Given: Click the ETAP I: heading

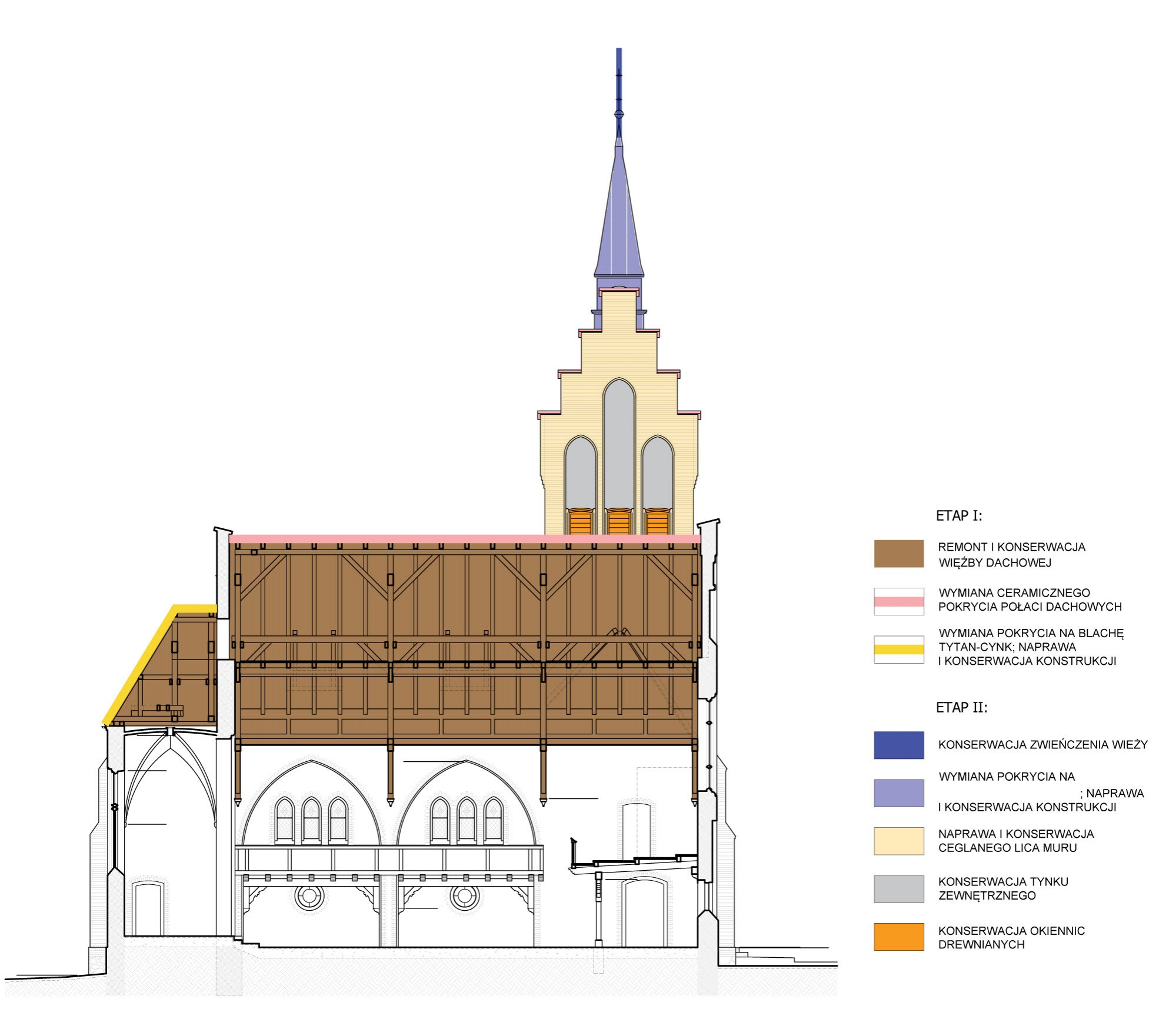Looking at the screenshot, I should [x=959, y=516].
